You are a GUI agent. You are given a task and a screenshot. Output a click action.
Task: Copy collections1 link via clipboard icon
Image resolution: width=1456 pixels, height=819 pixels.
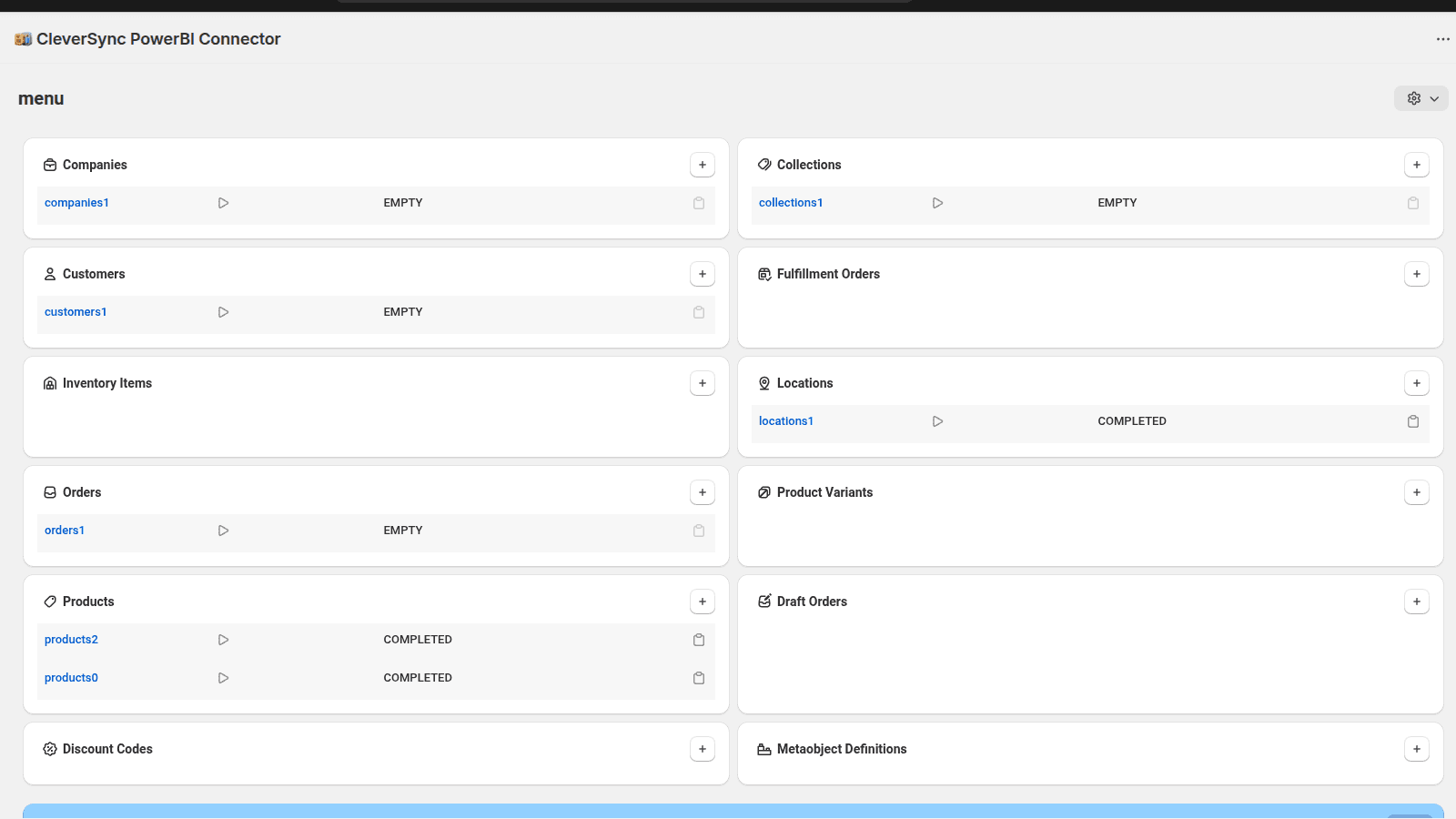pyautogui.click(x=1413, y=203)
